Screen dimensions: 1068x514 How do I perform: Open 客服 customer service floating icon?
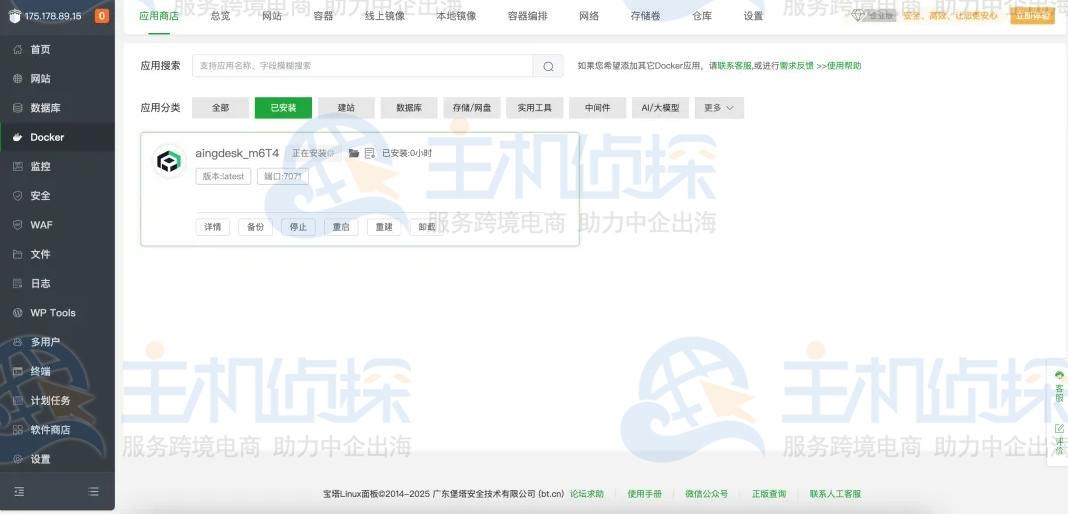(x=1058, y=386)
